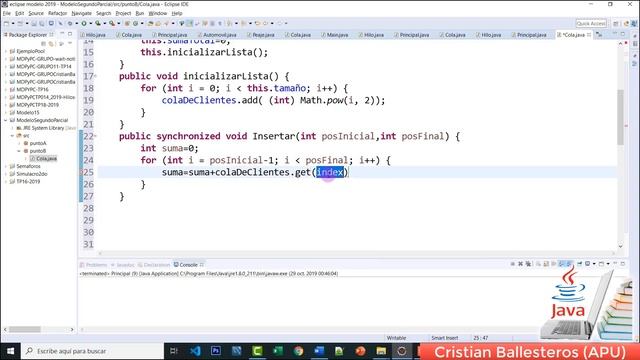Open the Source menu
The height and width of the screenshot is (360, 640).
(x=36, y=13)
